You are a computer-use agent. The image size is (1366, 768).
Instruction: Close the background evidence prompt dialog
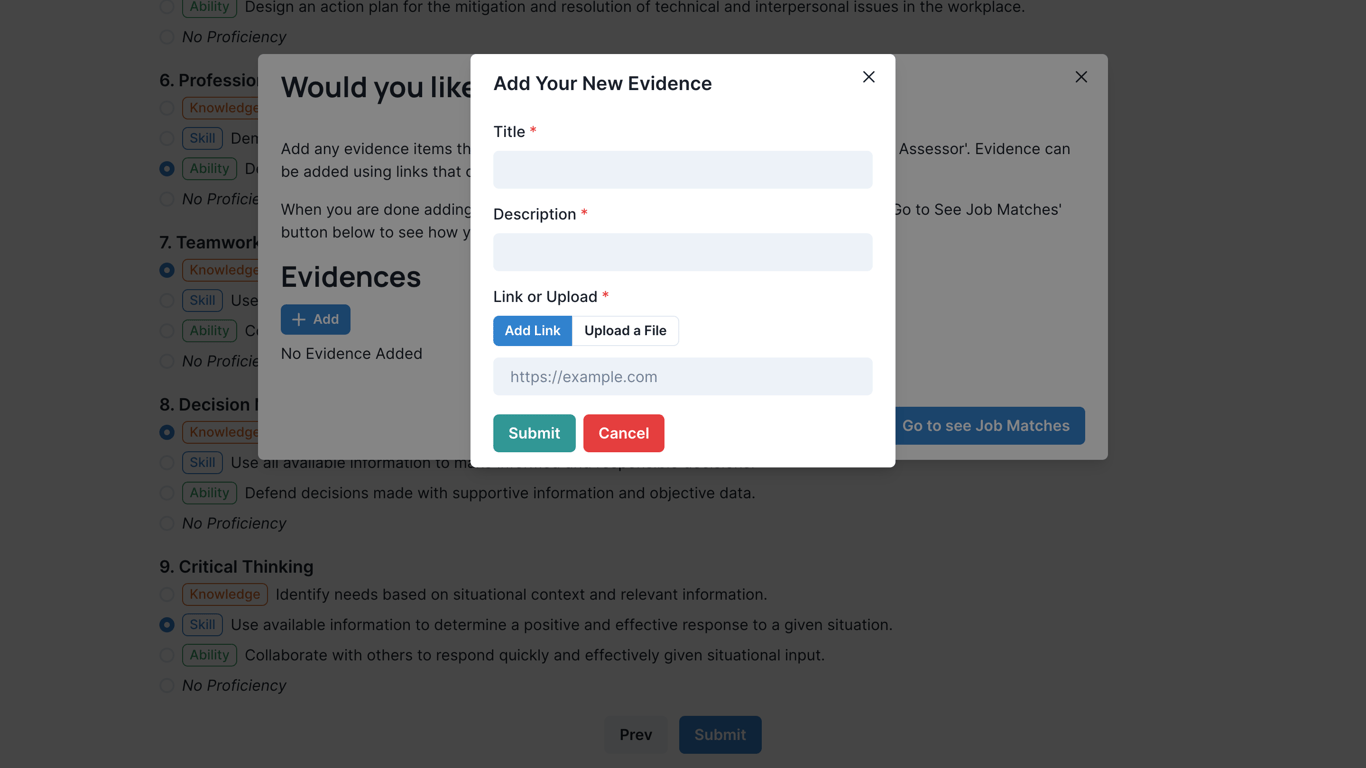pos(1081,77)
